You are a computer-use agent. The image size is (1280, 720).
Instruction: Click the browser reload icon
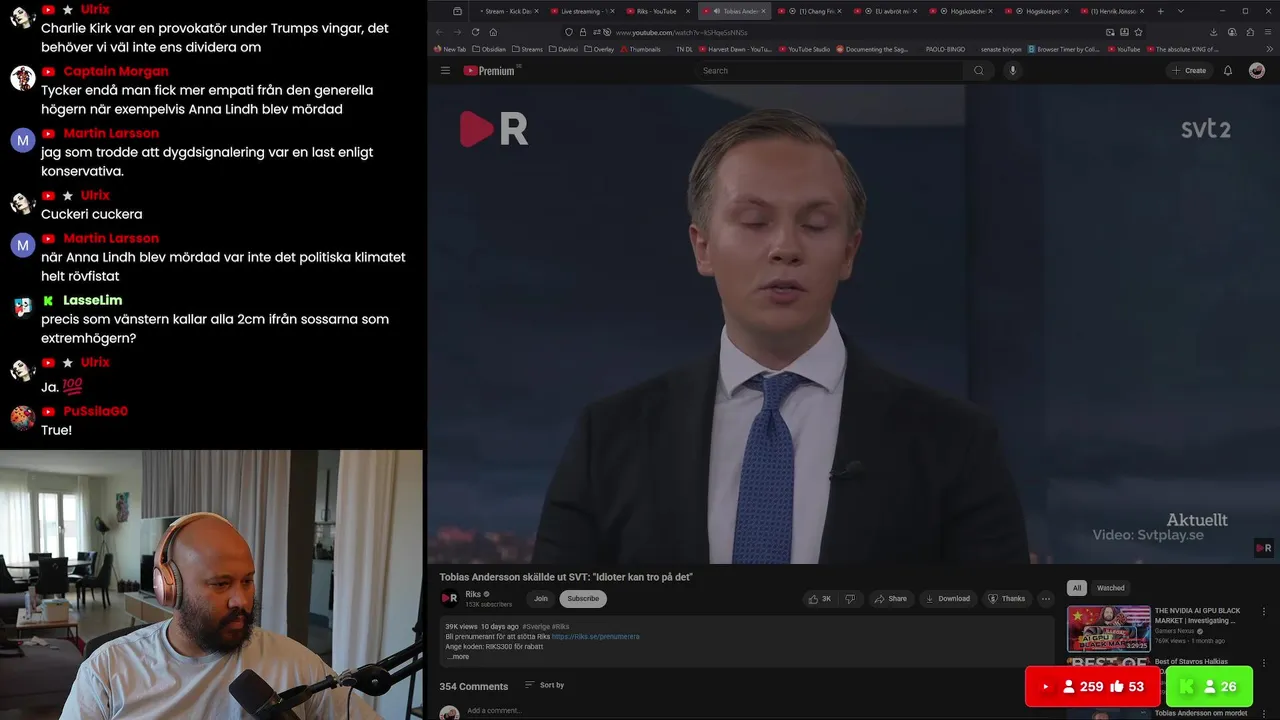[474, 32]
